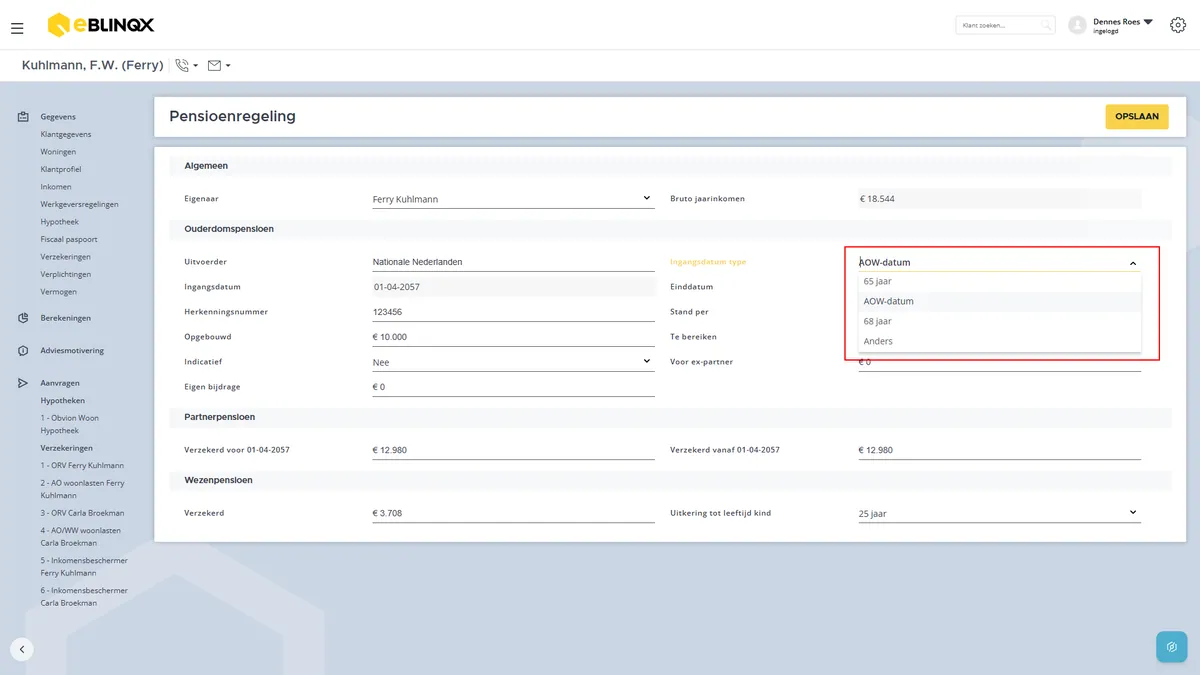Click the Berekeningen sidebar icon
Screen dimensions: 1200x675
(23, 318)
